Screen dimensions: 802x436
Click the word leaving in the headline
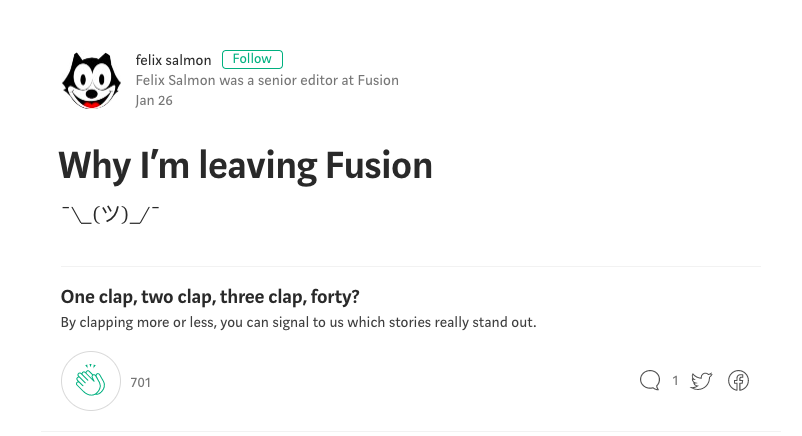pos(258,167)
